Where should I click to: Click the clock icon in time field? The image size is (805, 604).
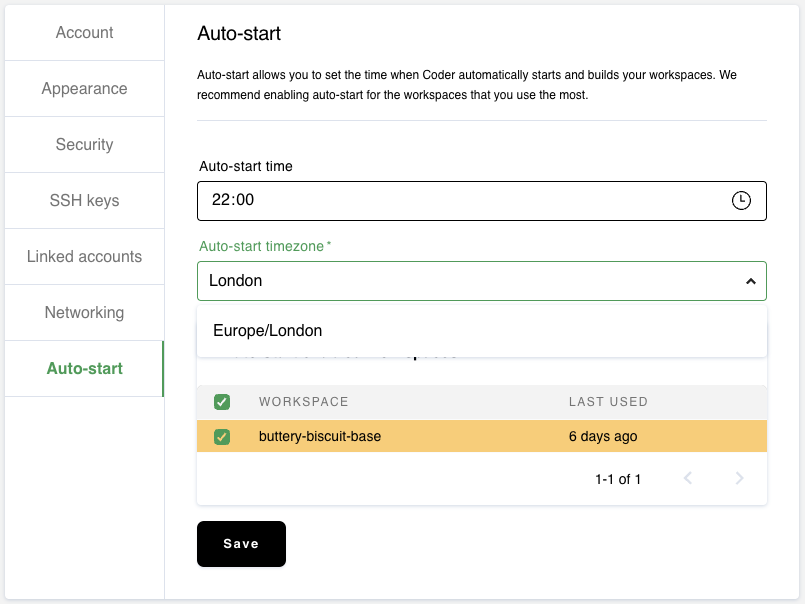click(x=741, y=200)
